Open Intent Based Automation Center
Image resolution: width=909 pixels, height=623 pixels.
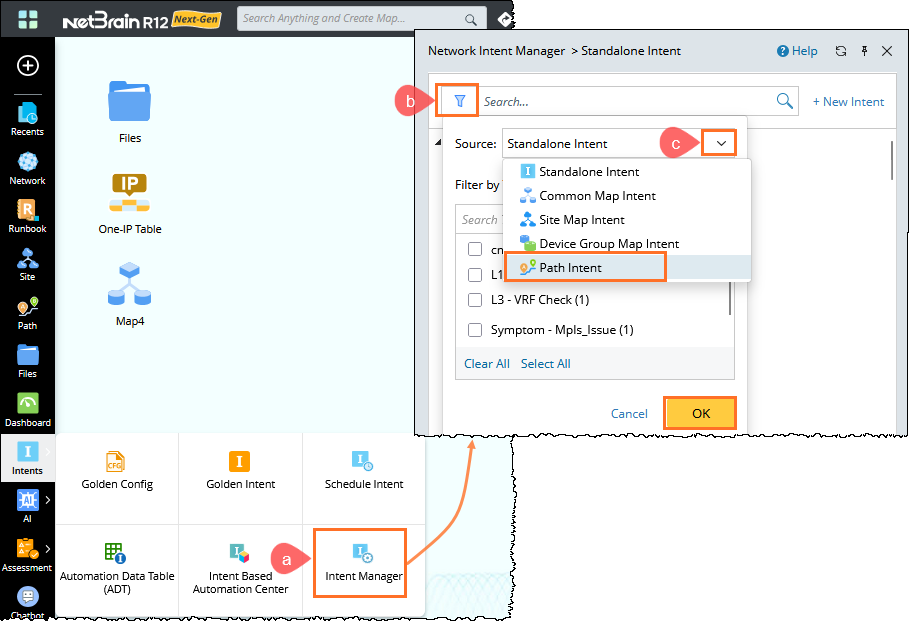241,569
